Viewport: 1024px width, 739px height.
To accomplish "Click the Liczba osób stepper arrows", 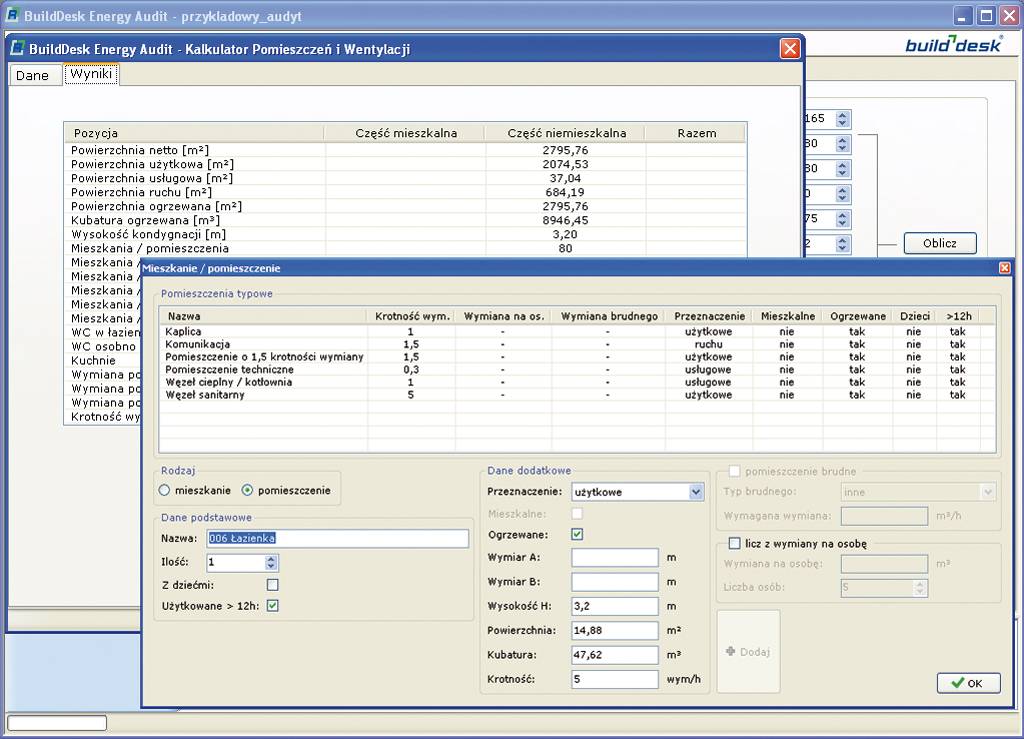I will coord(920,588).
